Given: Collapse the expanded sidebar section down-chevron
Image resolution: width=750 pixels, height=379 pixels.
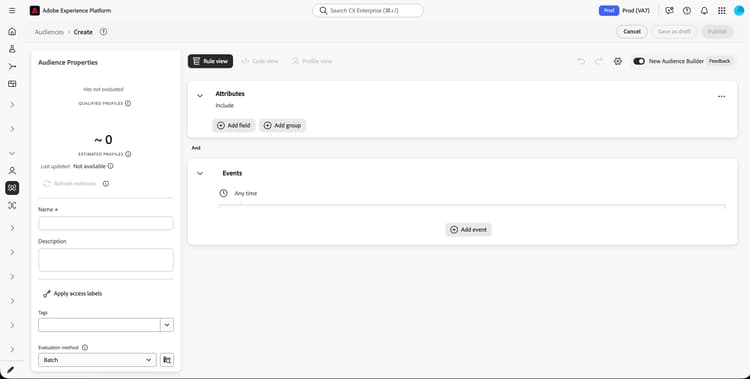Looking at the screenshot, I should (x=12, y=153).
